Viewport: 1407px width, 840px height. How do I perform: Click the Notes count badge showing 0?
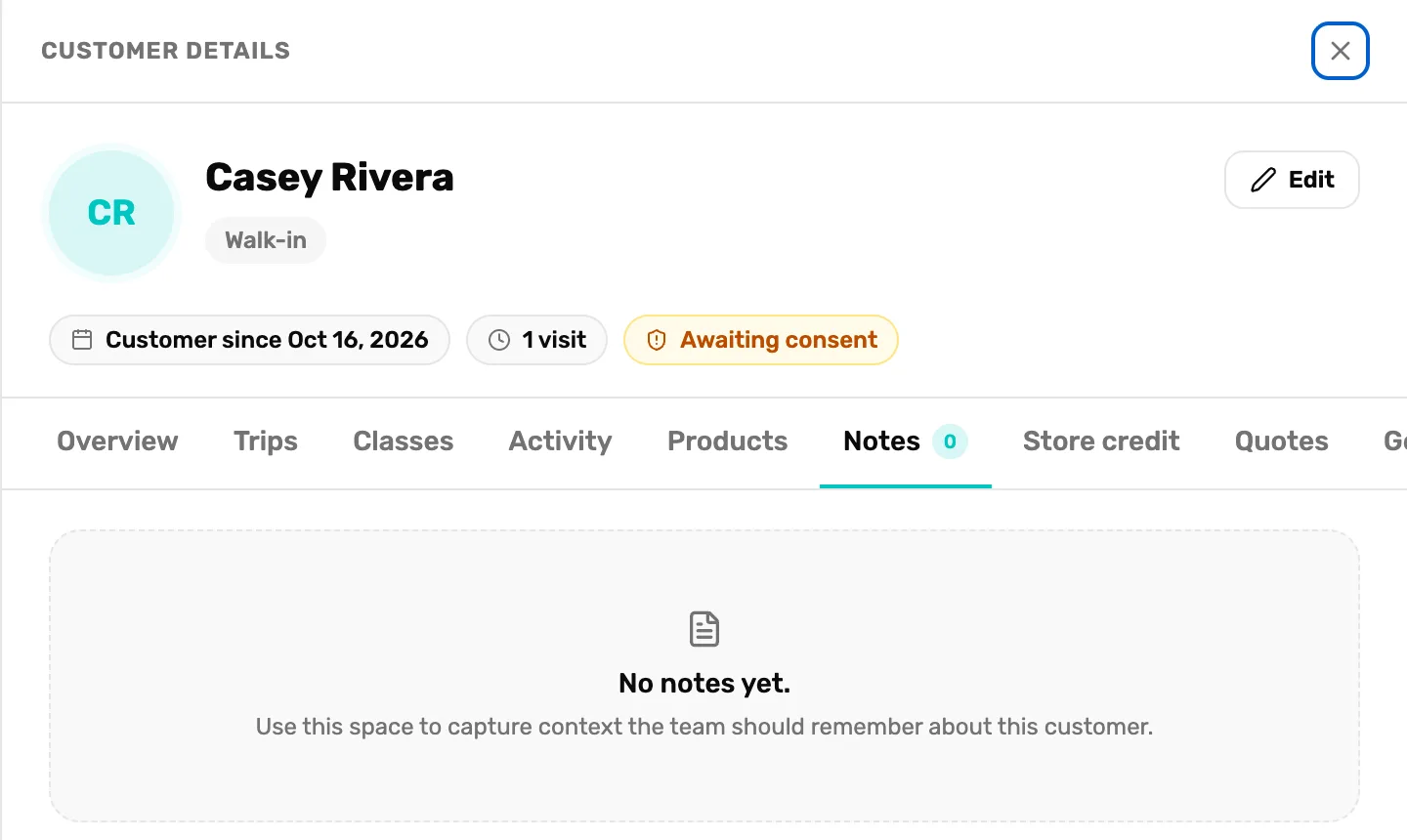[x=950, y=441]
